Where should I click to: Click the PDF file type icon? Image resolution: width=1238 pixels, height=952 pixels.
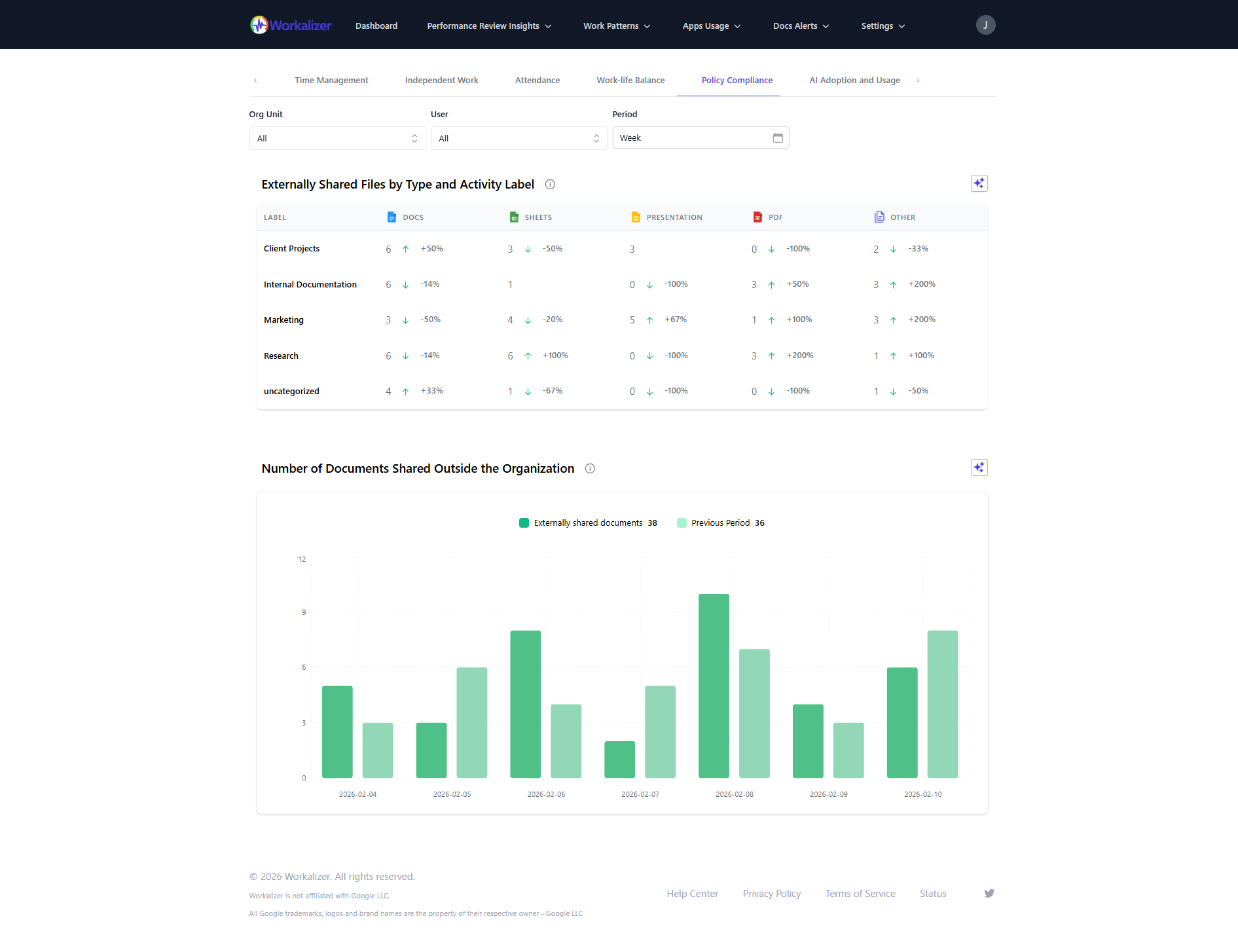point(757,217)
